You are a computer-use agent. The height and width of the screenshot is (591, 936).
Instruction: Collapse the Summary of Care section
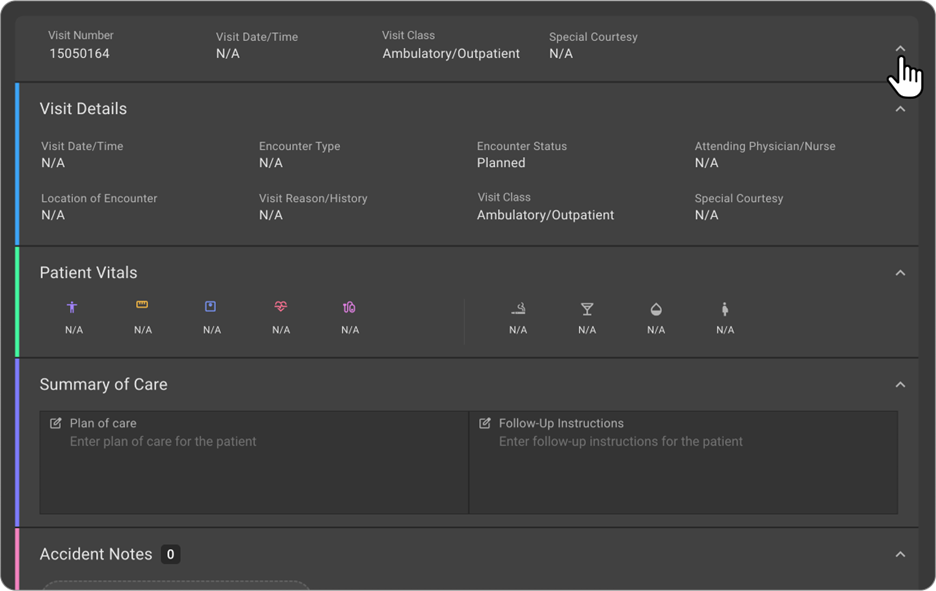pos(901,384)
